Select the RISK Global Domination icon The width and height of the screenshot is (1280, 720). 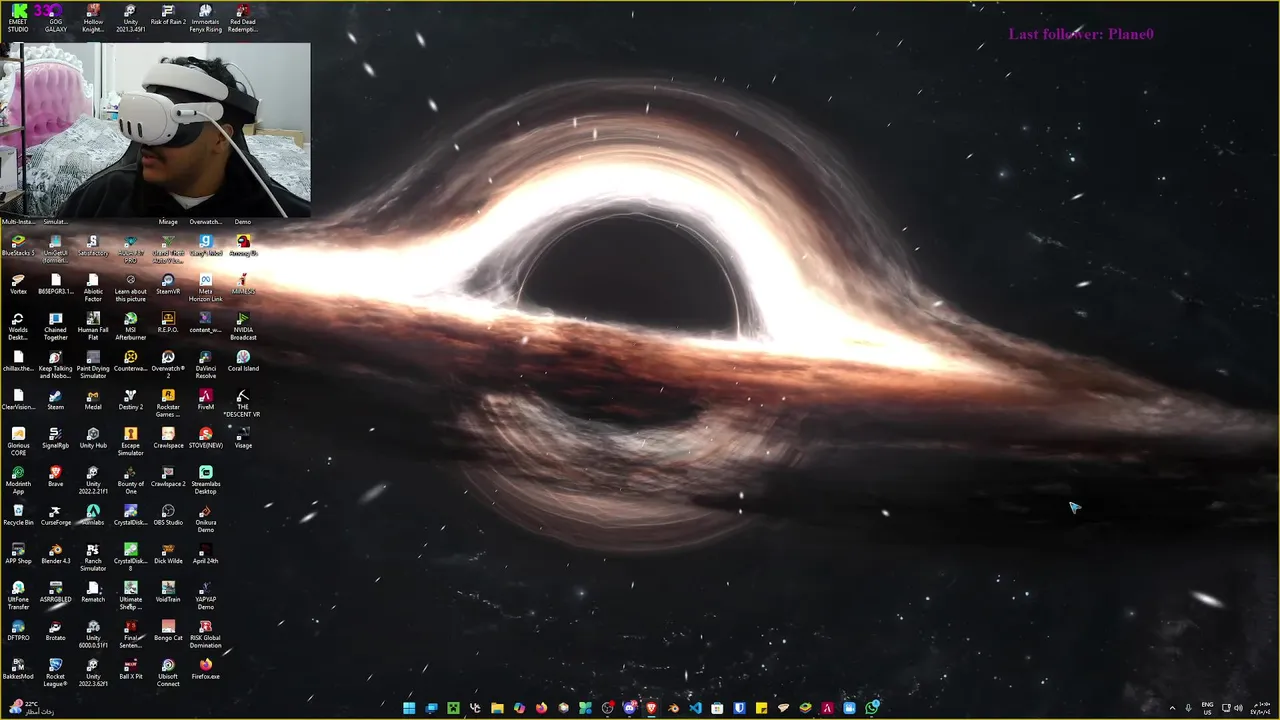[206, 634]
